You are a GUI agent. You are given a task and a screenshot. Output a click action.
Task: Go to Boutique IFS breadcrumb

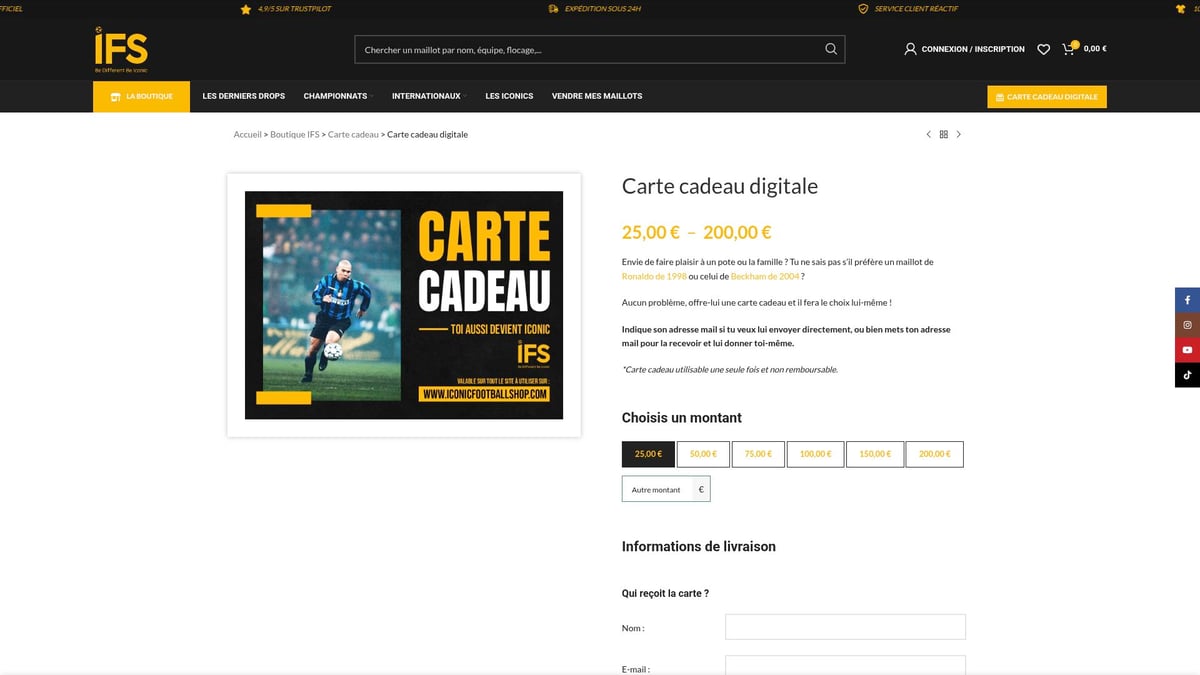(x=295, y=134)
